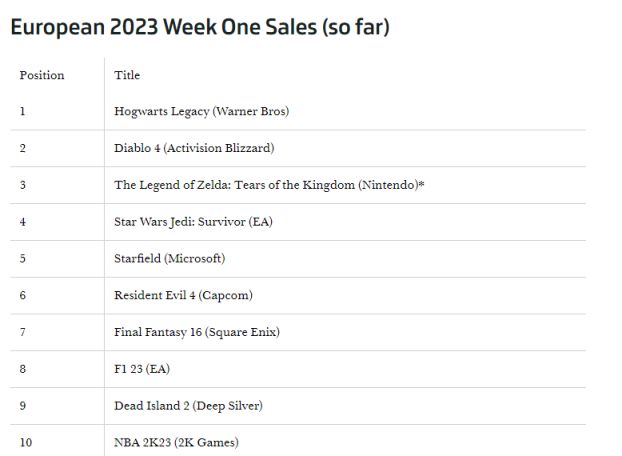Select position number 8 in the Position column
The image size is (622, 456).
tap(22, 369)
